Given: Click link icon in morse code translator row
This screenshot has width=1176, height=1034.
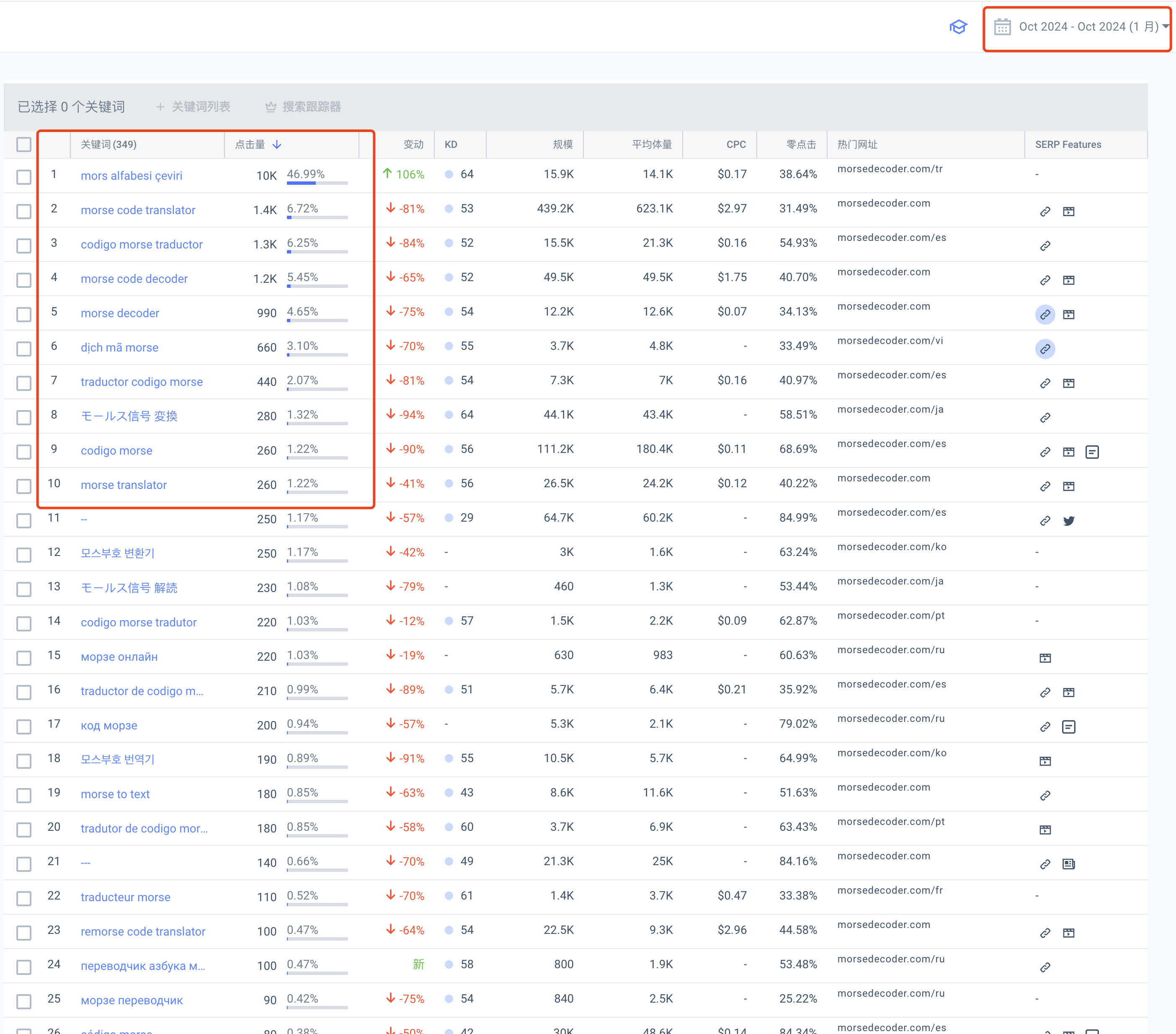Looking at the screenshot, I should point(1045,212).
